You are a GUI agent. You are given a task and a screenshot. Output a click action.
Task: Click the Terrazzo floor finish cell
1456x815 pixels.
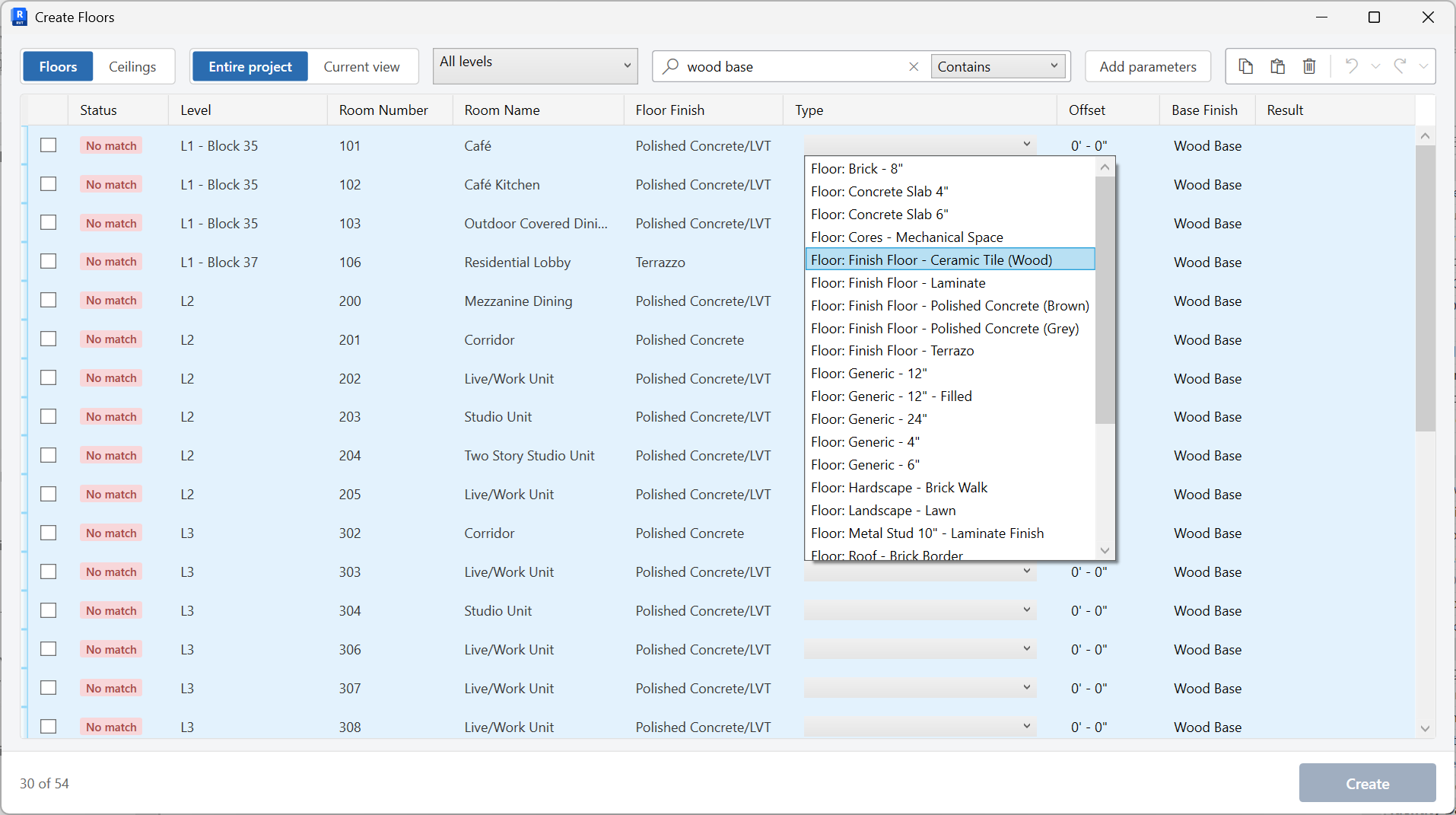(x=660, y=263)
